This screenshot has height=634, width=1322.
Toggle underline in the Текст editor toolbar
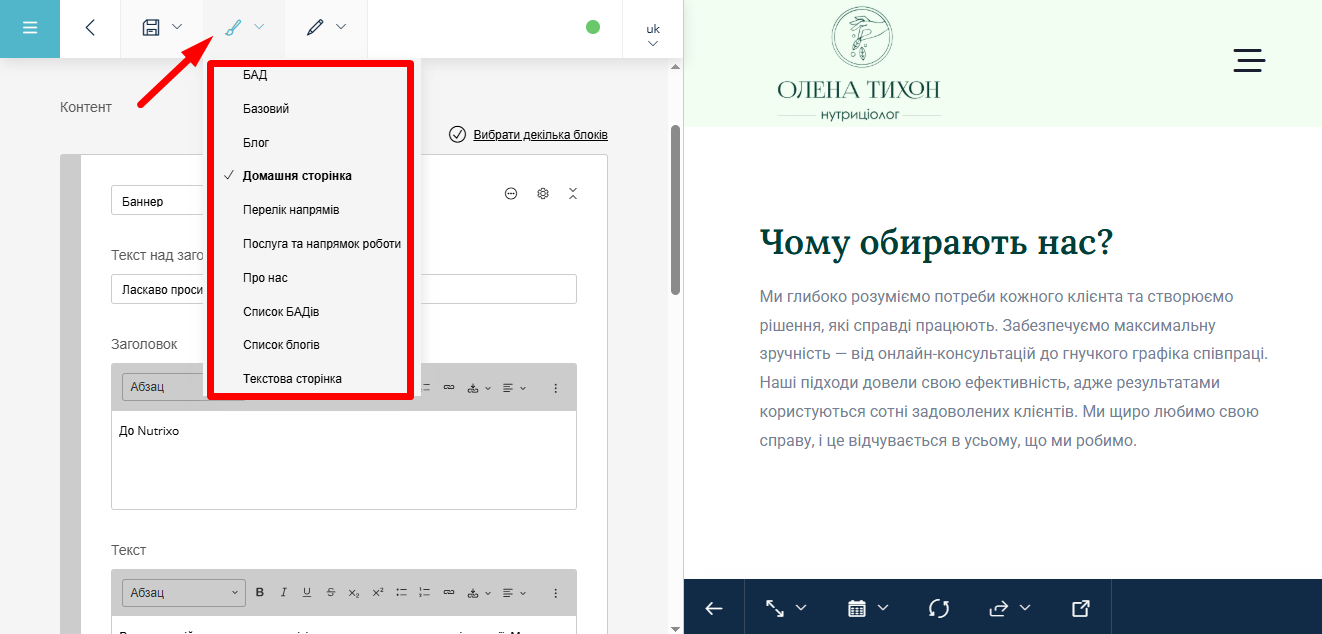[x=307, y=592]
